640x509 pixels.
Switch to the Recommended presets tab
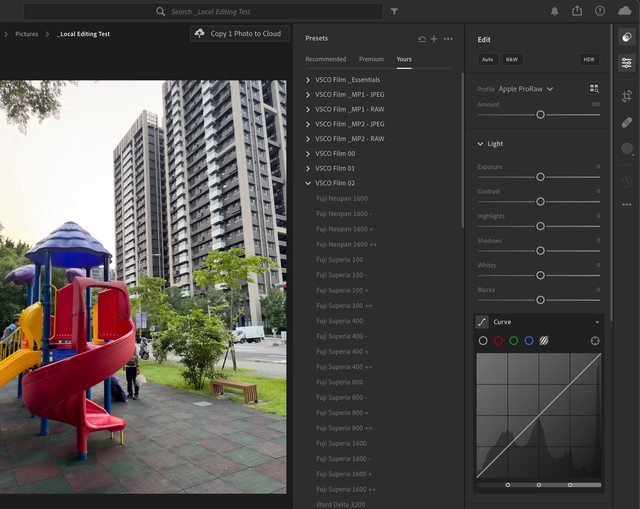pos(325,59)
